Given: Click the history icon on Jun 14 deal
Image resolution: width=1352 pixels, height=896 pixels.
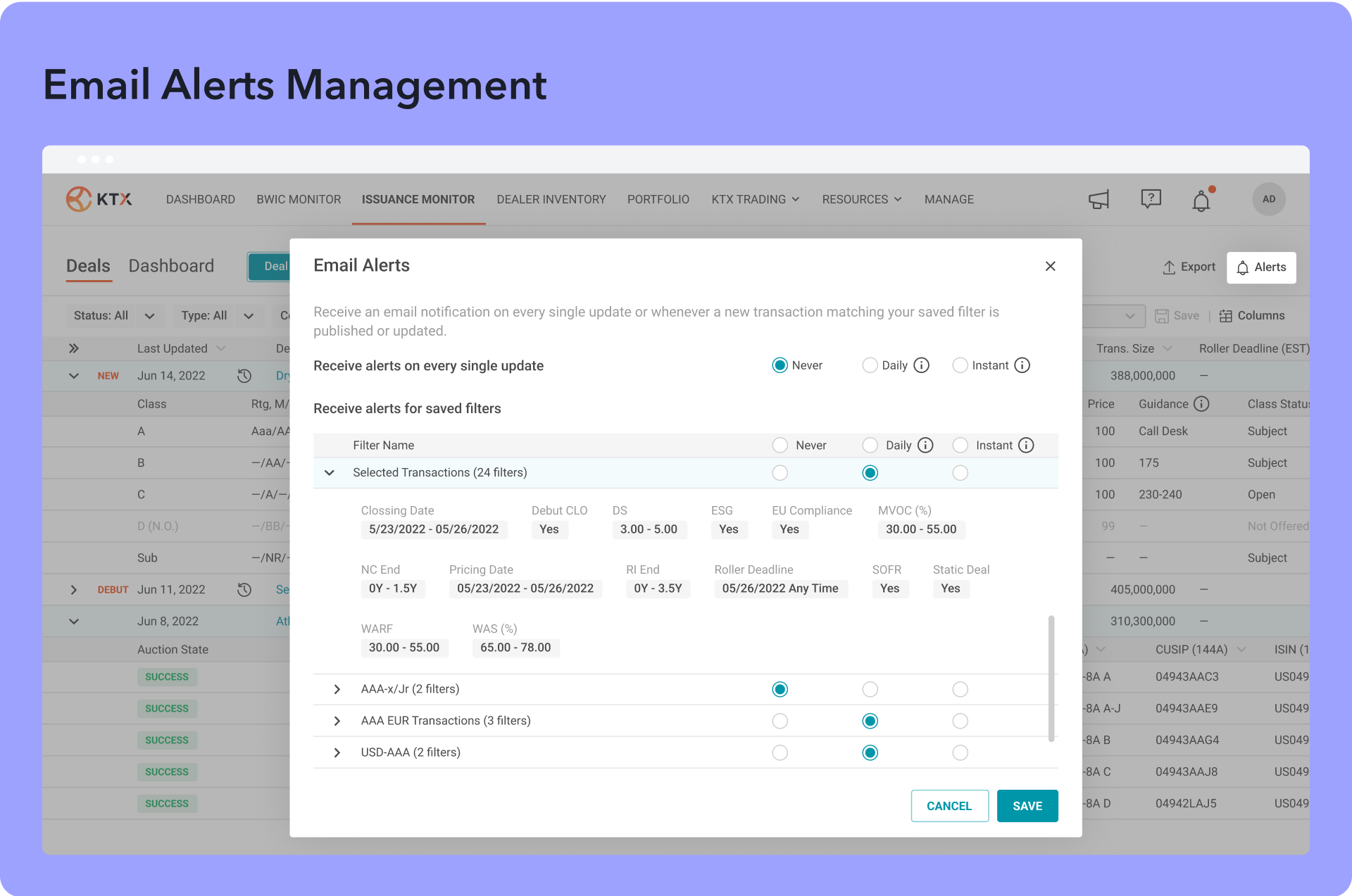Looking at the screenshot, I should pos(244,376).
